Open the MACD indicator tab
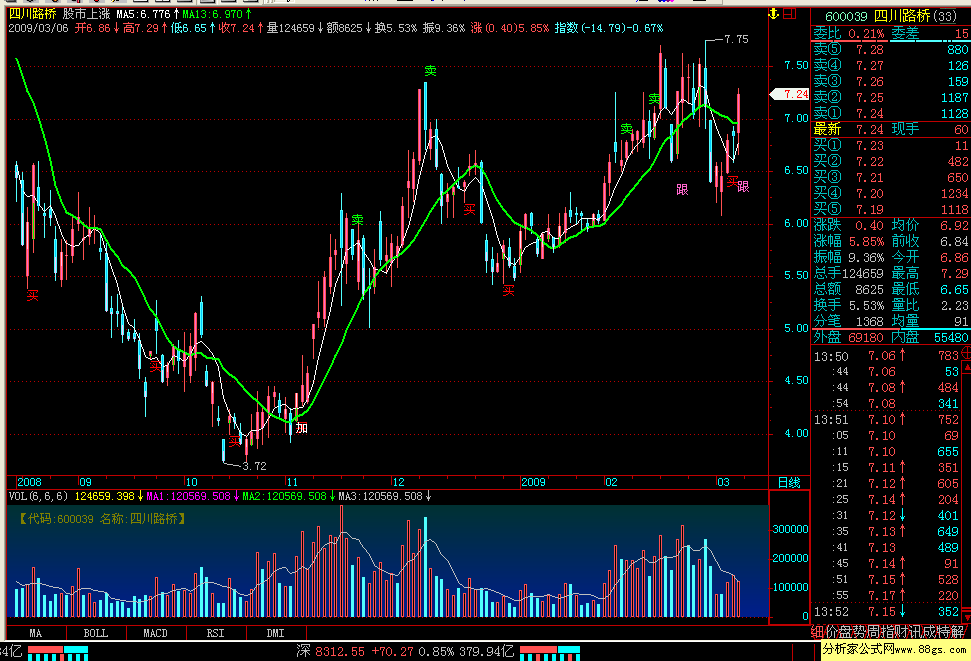 click(x=155, y=633)
